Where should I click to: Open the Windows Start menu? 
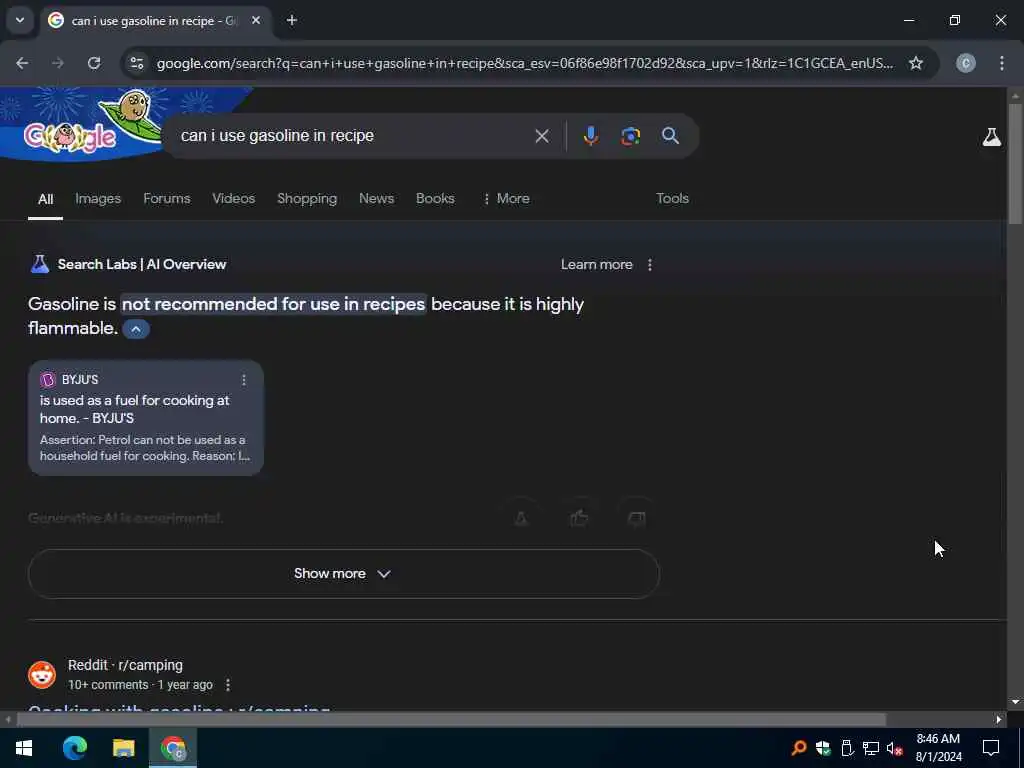point(24,748)
